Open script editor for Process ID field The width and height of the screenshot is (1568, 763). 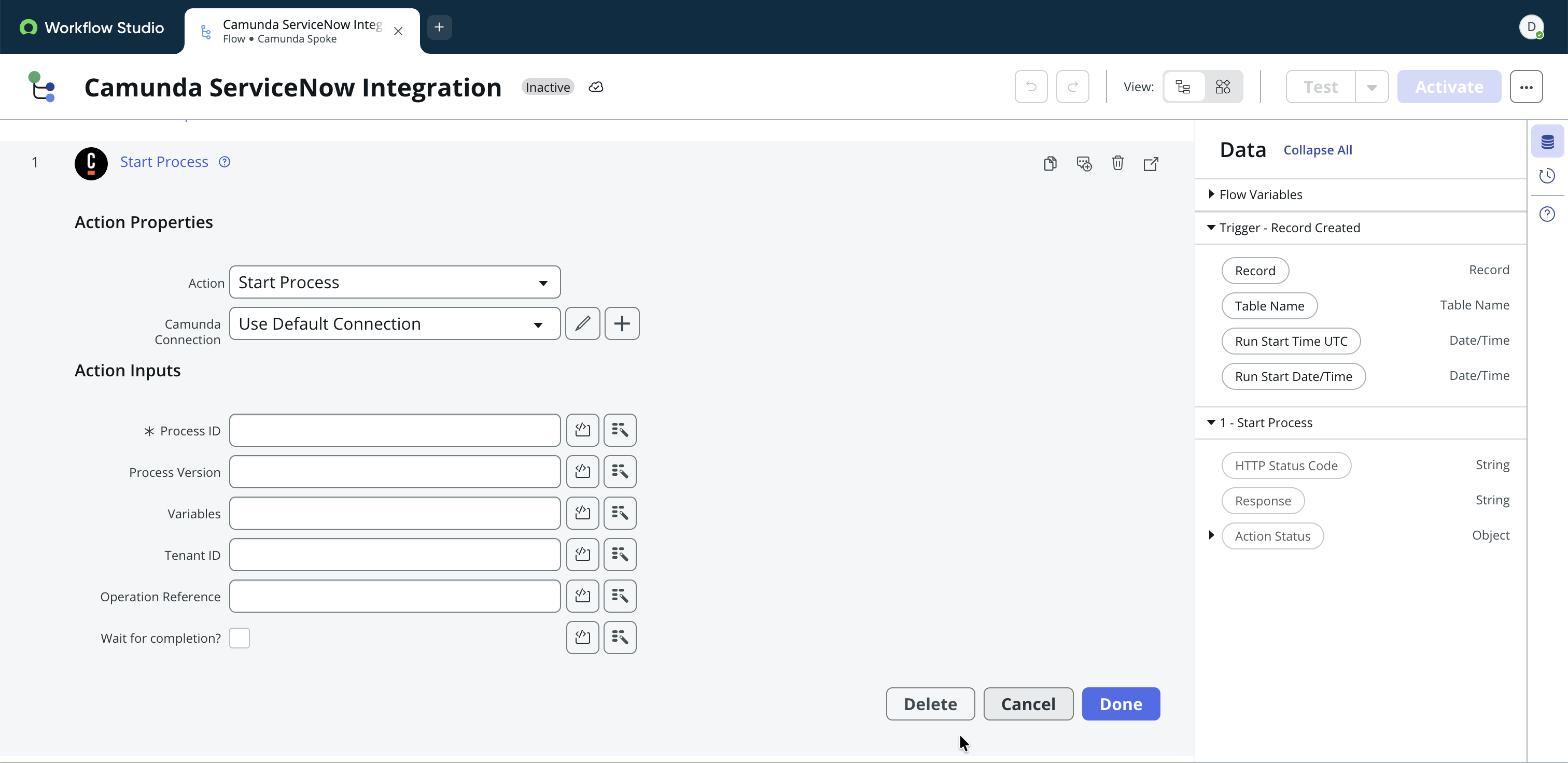pyautogui.click(x=582, y=430)
